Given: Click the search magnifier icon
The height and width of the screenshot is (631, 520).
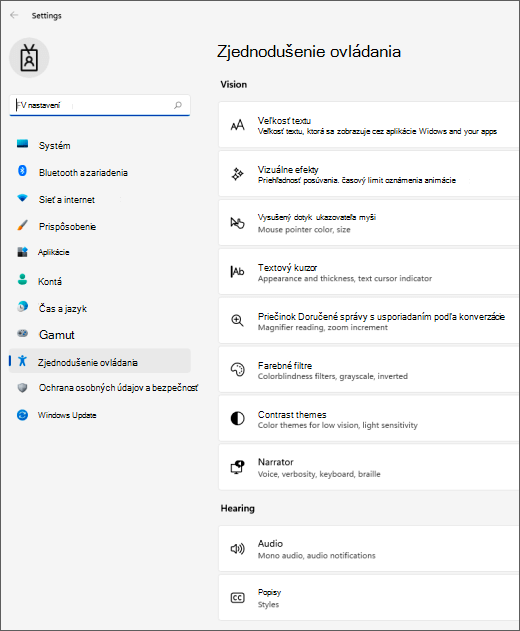Looking at the screenshot, I should tap(178, 105).
